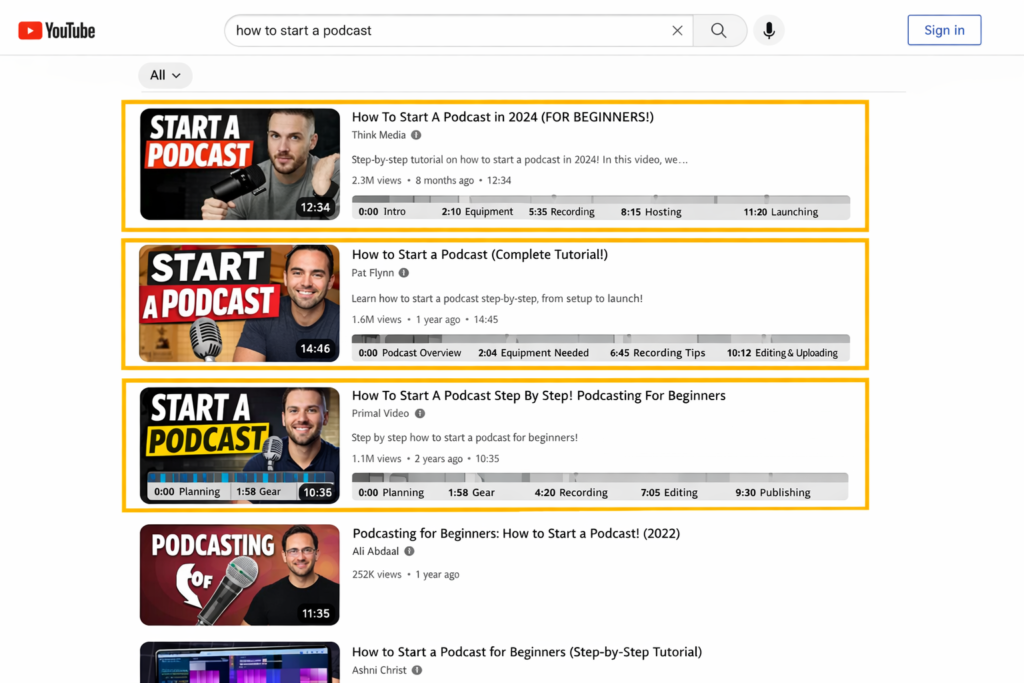1024x683 pixels.
Task: Start voice search with microphone icon
Action: (768, 31)
